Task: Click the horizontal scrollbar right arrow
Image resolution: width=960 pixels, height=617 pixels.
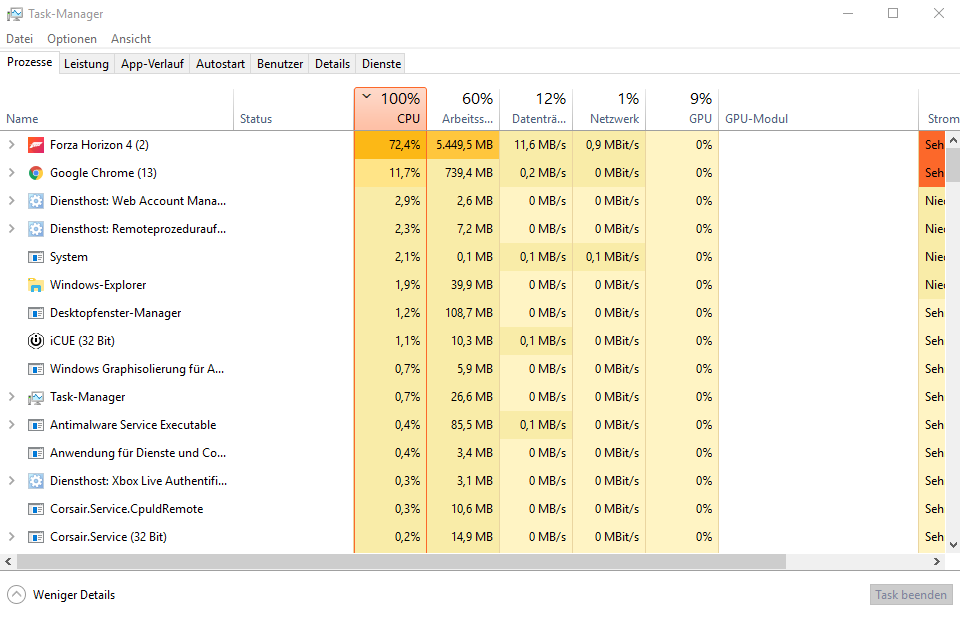Action: [937, 561]
